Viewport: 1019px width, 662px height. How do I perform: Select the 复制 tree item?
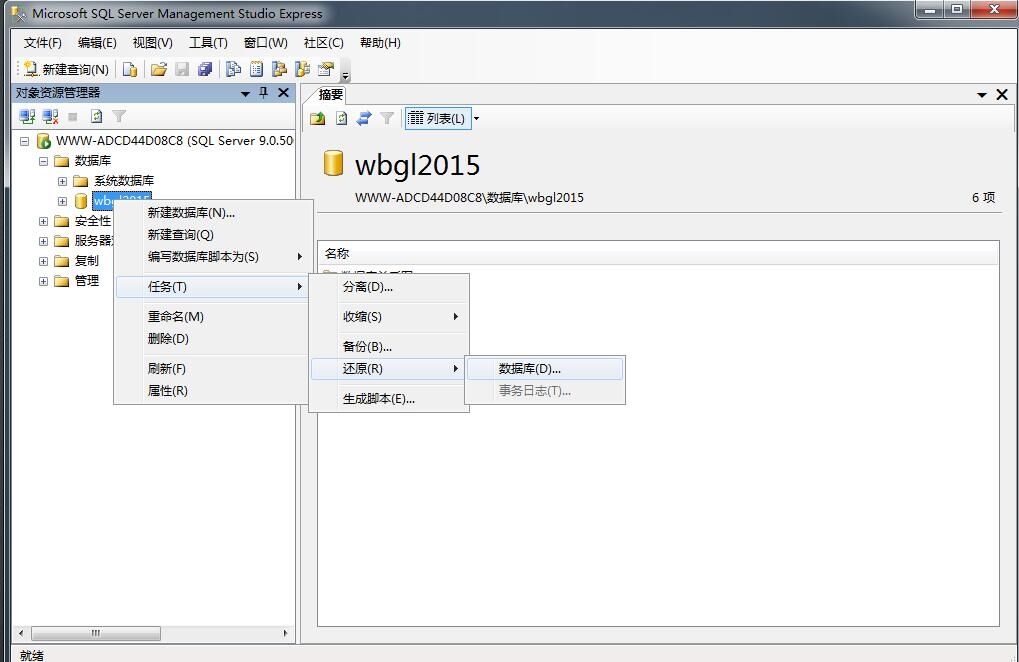click(x=86, y=261)
